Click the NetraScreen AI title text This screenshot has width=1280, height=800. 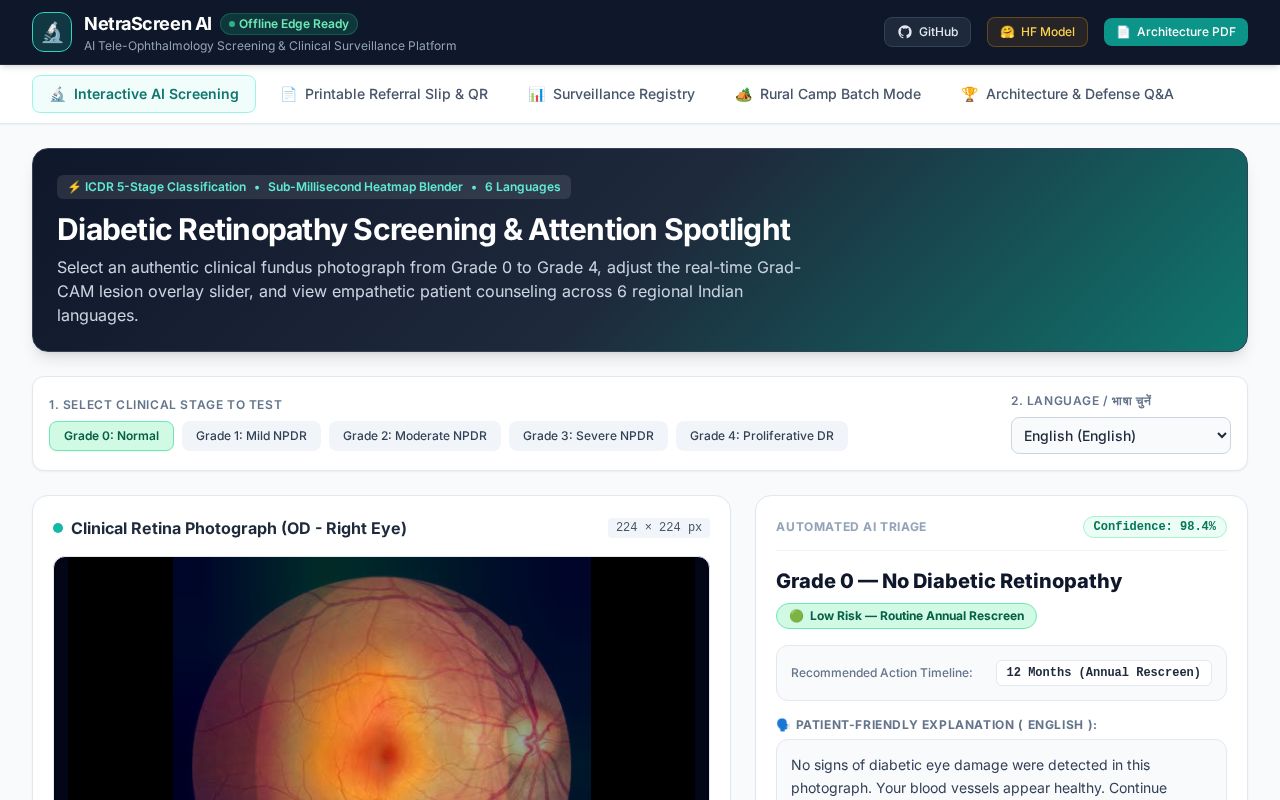pyautogui.click(x=148, y=24)
